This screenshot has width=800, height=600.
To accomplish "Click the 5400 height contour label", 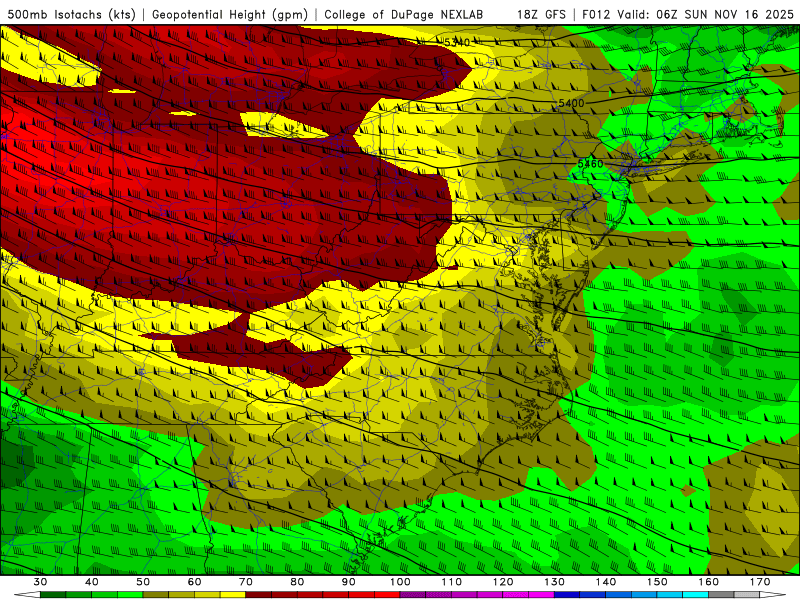I will pos(571,103).
